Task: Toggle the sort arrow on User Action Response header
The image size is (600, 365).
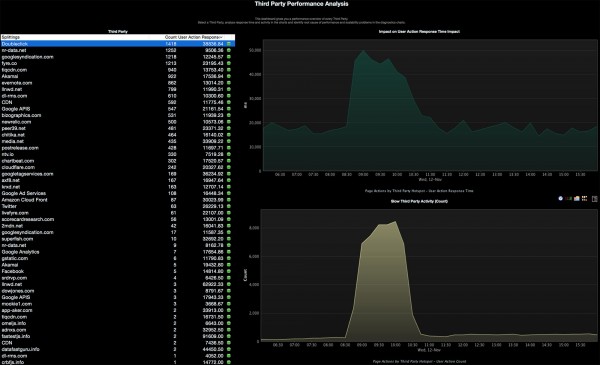Action: 221,37
